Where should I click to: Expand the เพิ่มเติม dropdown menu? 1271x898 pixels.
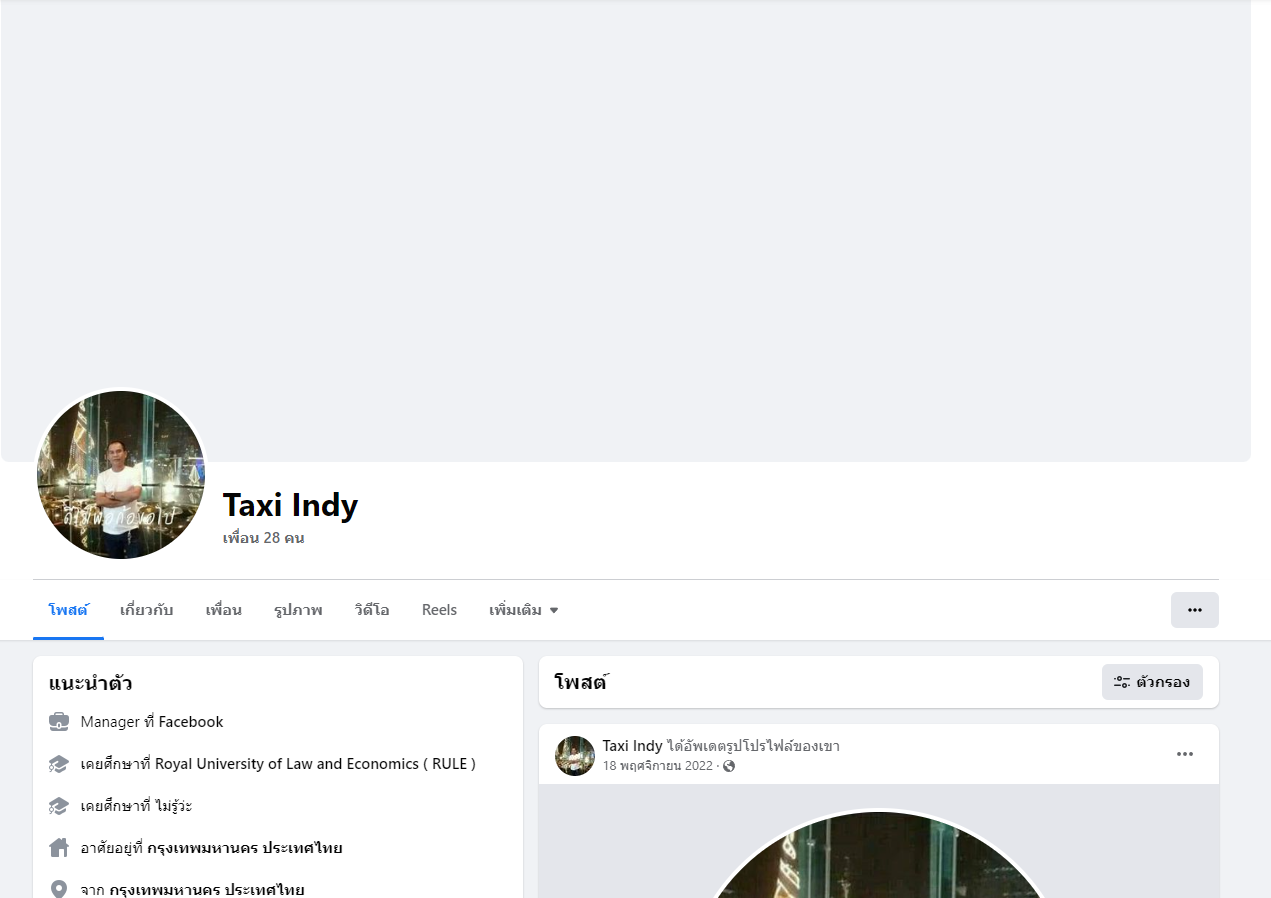coord(524,610)
